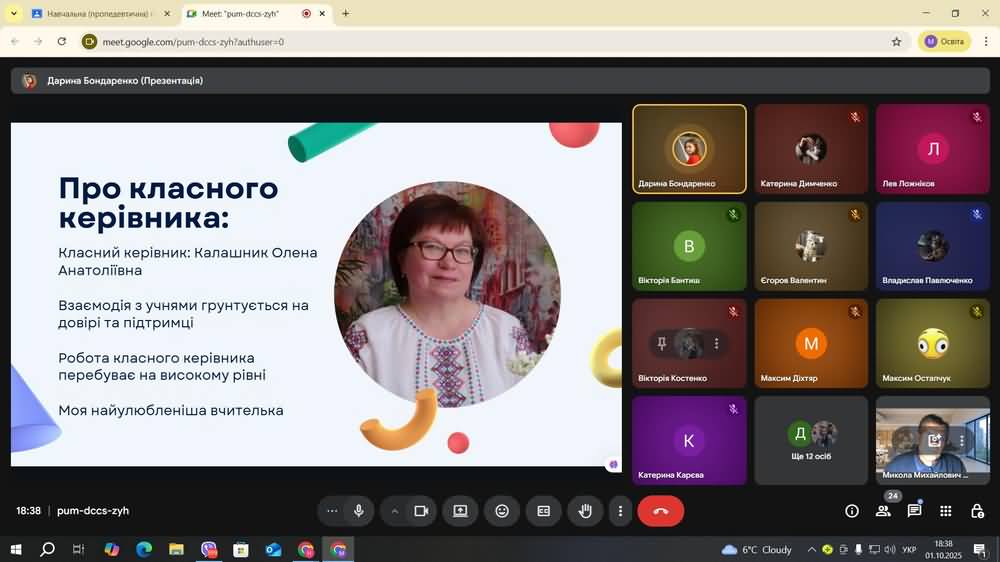Open the emoji reactions panel

[502, 511]
